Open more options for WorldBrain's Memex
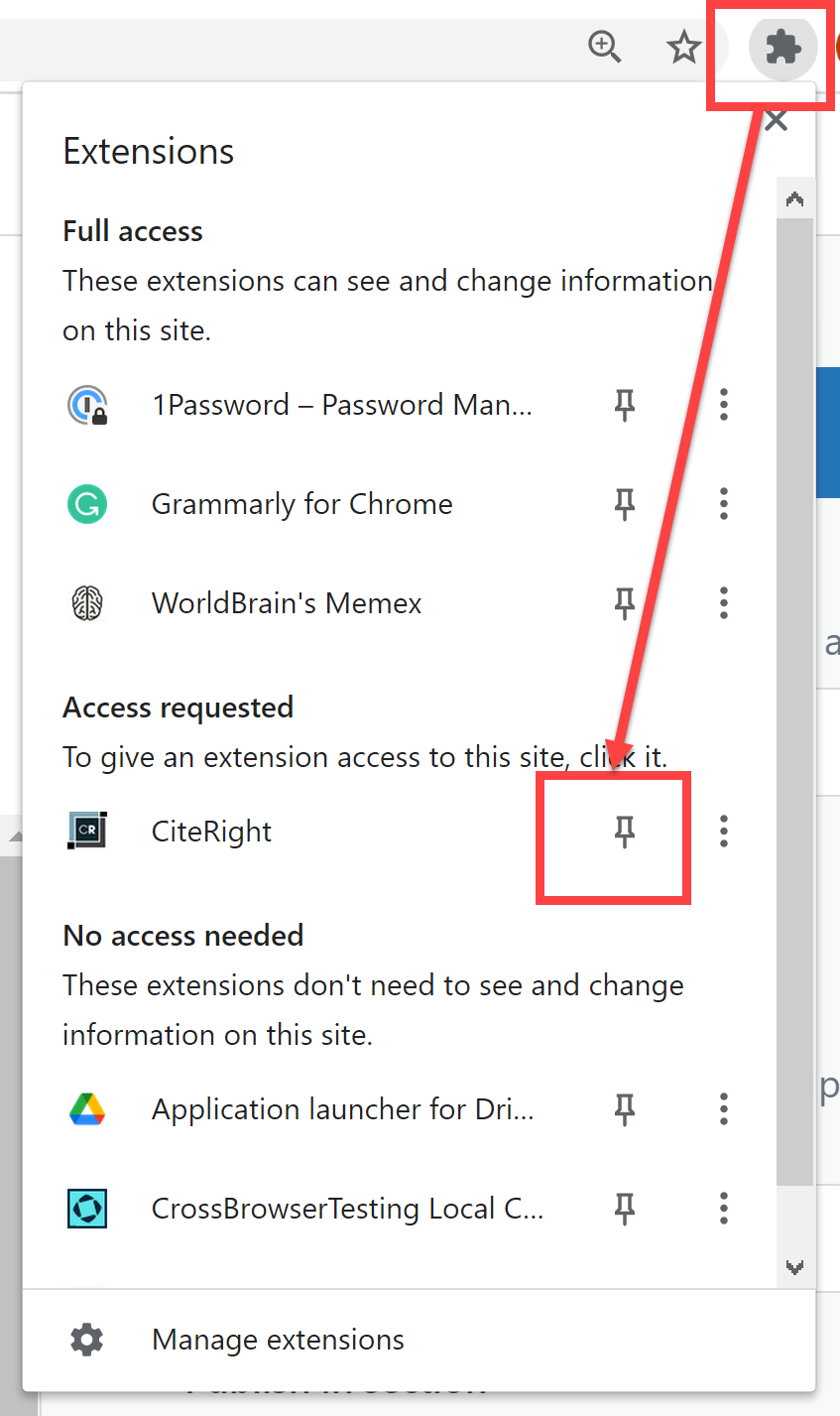This screenshot has width=840, height=1416. 724,603
